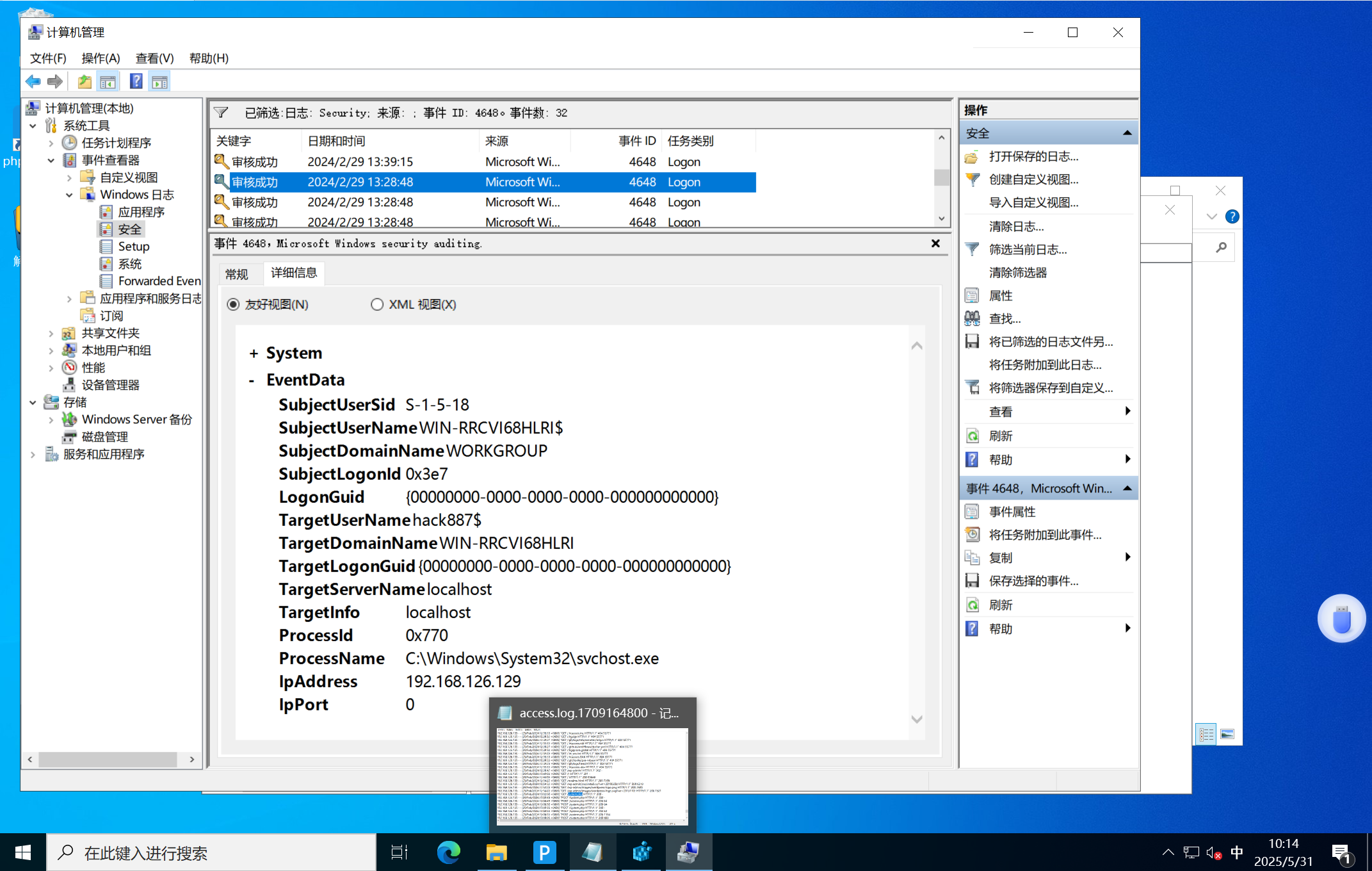Click the back arrow toolbar icon
This screenshot has width=1372, height=871.
(33, 81)
